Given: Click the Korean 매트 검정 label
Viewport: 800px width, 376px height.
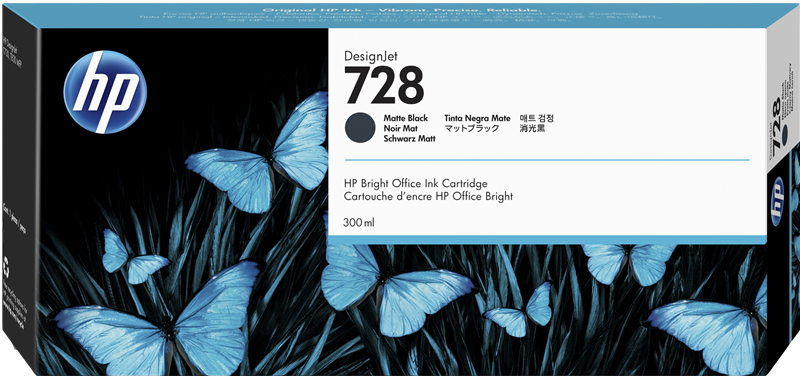Looking at the screenshot, I should [x=537, y=118].
